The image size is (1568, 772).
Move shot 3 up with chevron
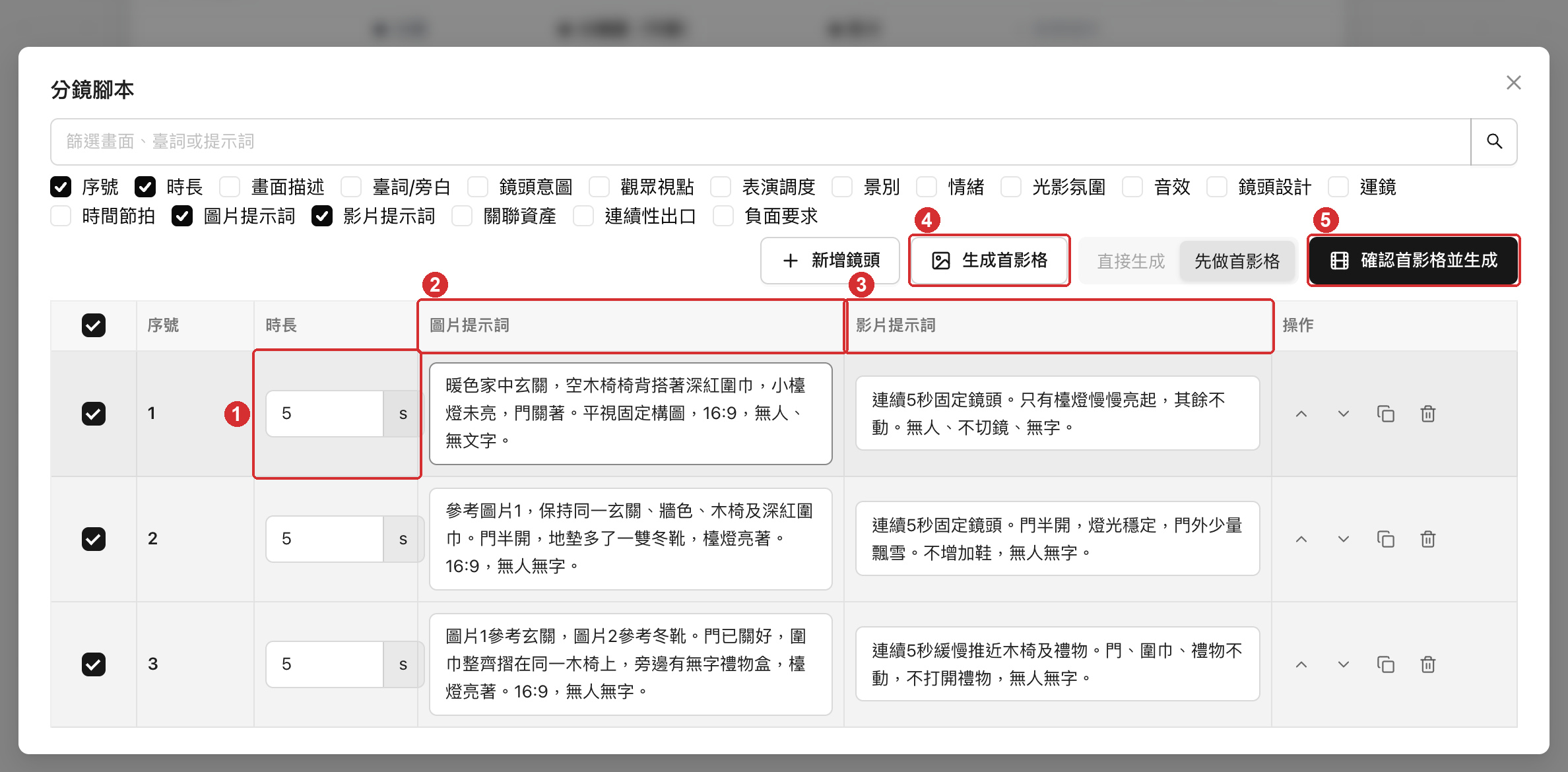(1301, 664)
